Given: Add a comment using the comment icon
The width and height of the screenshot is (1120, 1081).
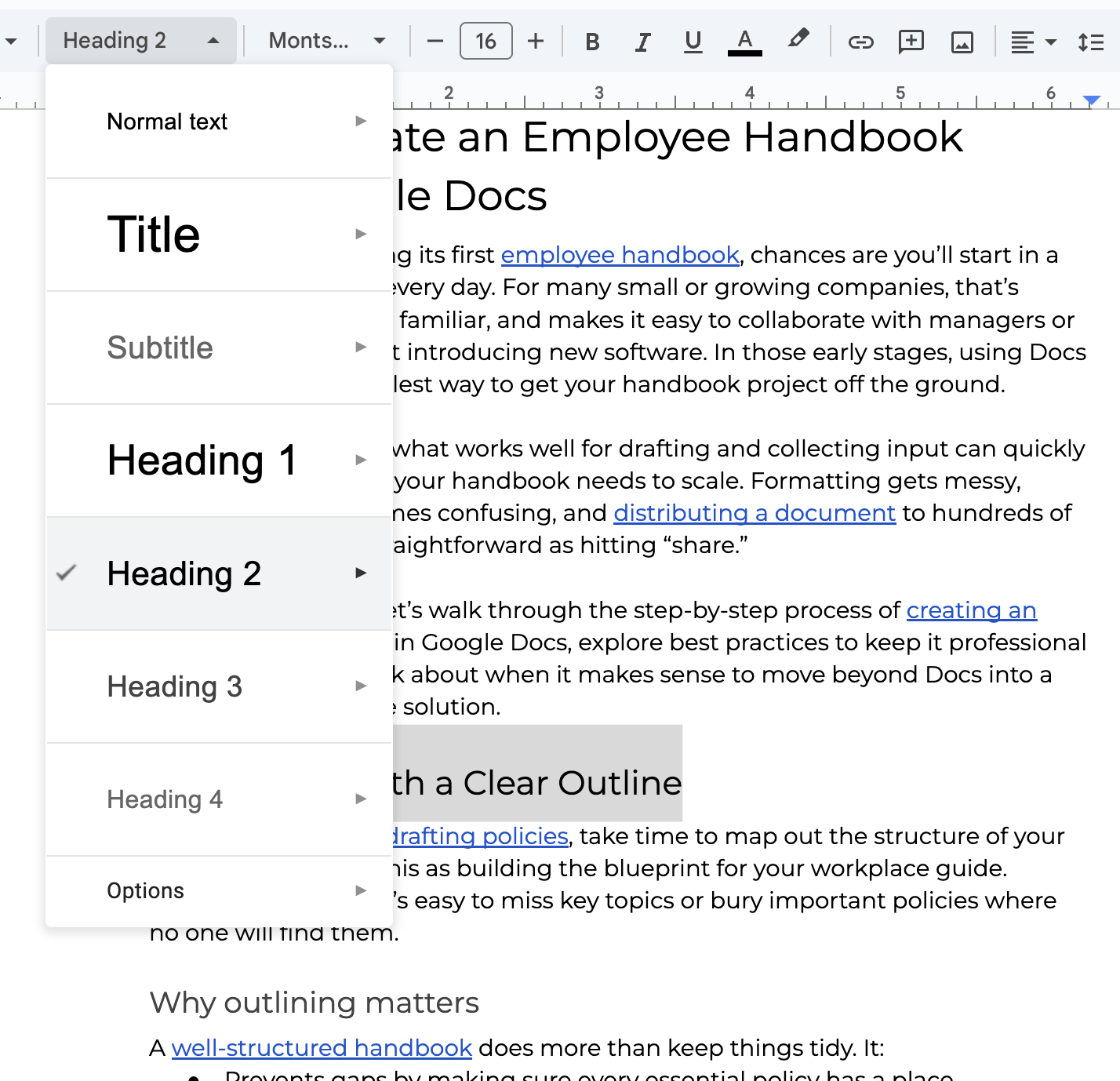Looking at the screenshot, I should click(911, 42).
